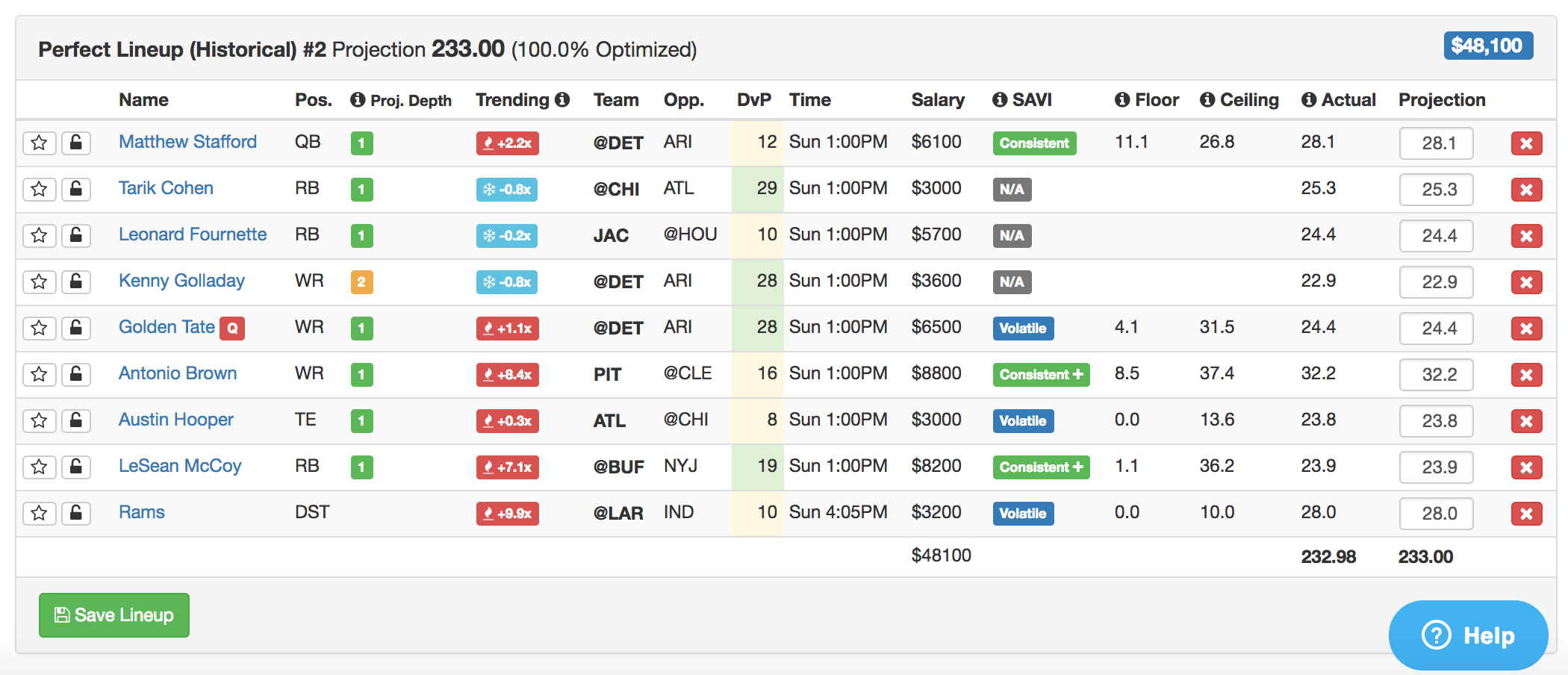The height and width of the screenshot is (675, 1568).
Task: Star the Rams DST row
Action: coord(40,513)
